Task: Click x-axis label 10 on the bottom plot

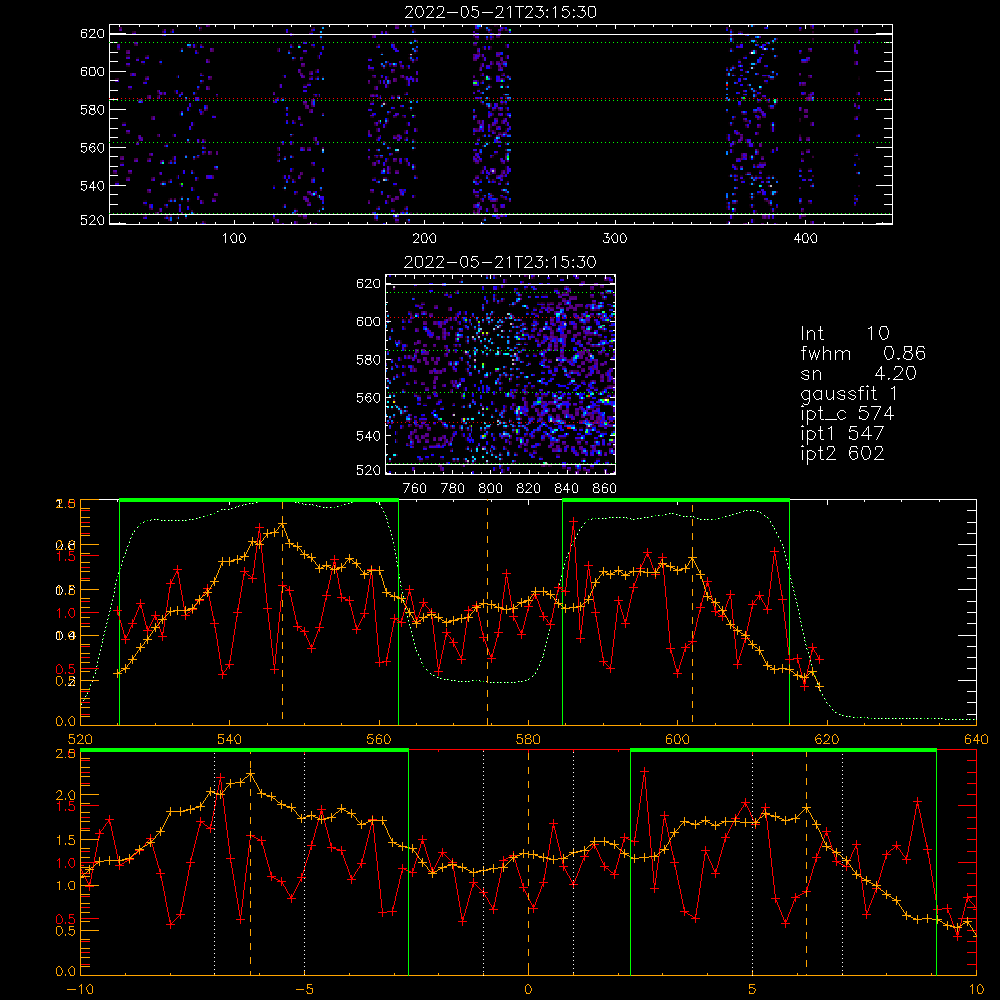Action: (x=976, y=990)
